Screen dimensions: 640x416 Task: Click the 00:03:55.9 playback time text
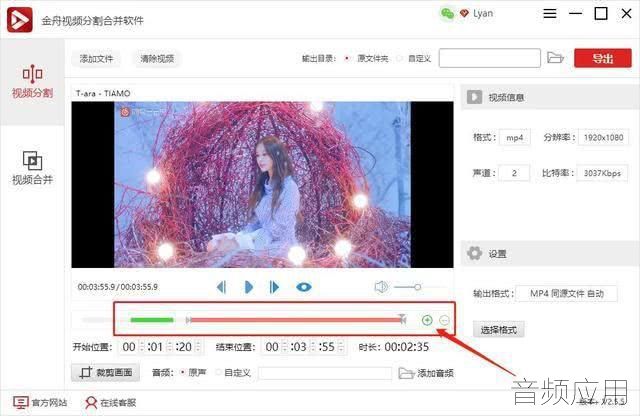(118, 287)
